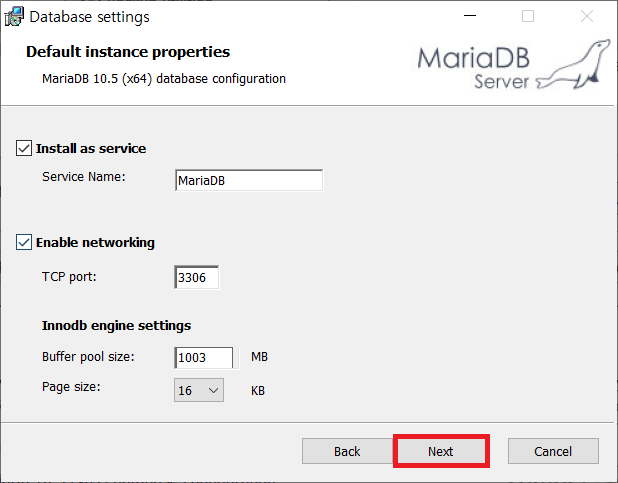Click the installer icon in title bar
This screenshot has height=483, width=618.
pyautogui.click(x=14, y=17)
